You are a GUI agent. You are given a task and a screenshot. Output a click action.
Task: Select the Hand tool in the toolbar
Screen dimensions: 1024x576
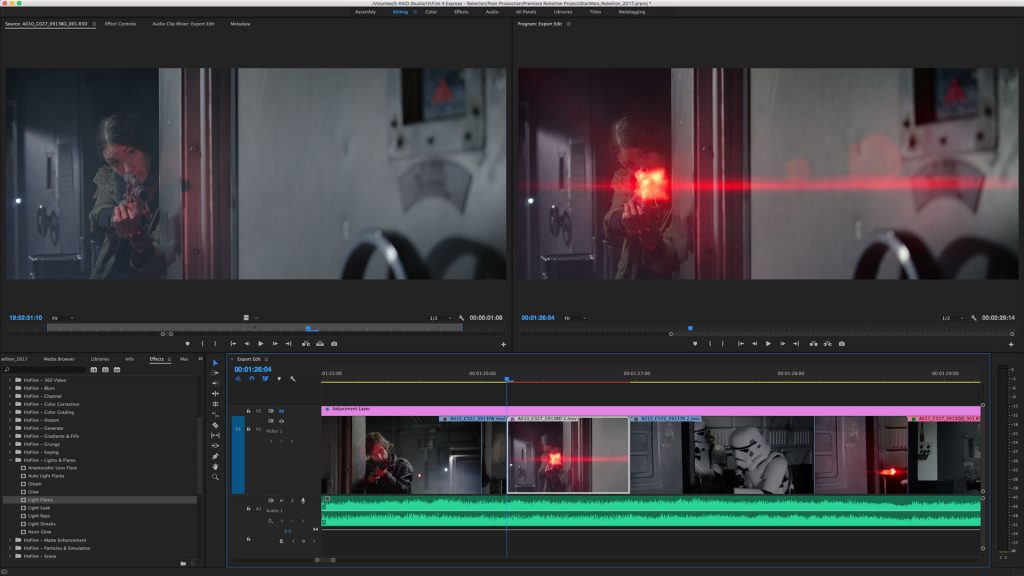point(215,466)
